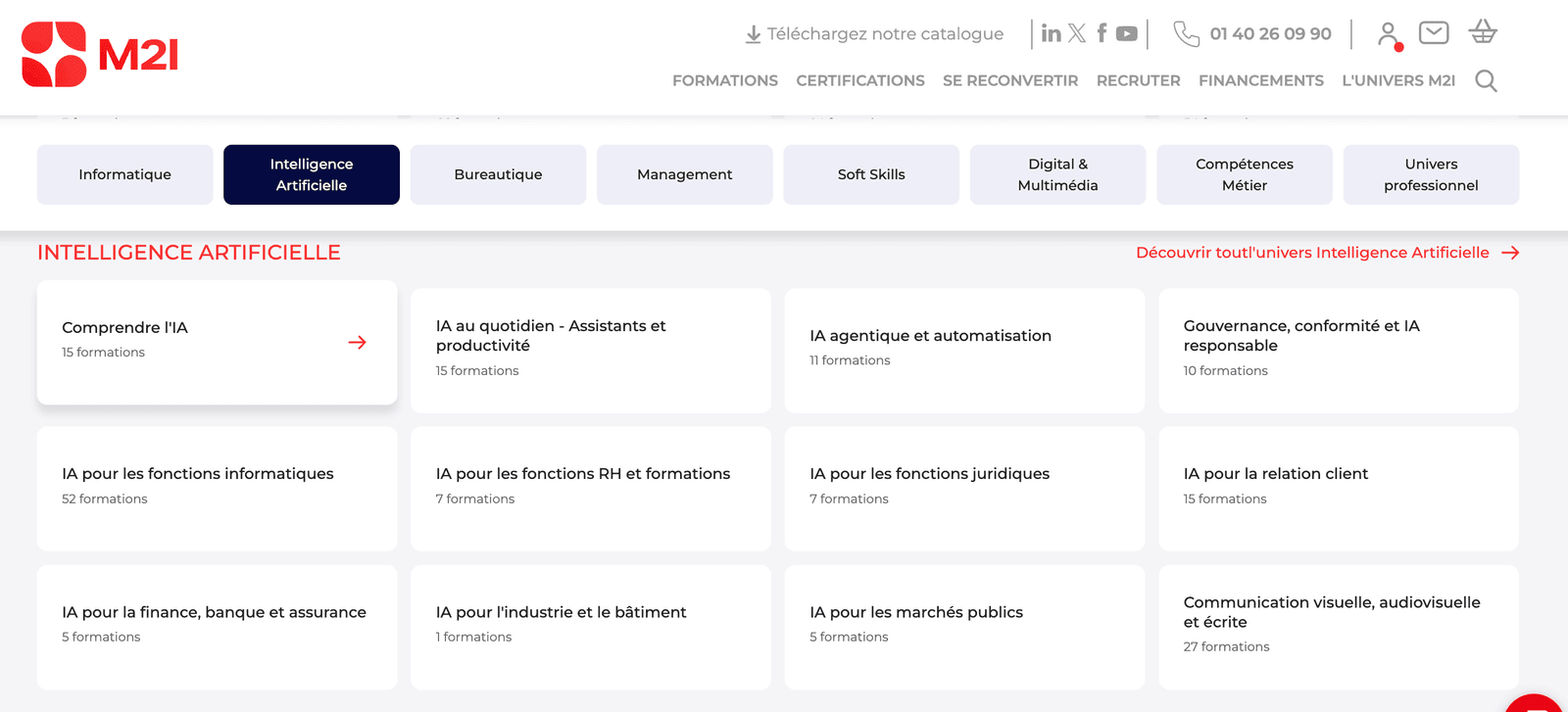Click the '1 formations' count text
The image size is (1568, 712).
[x=473, y=637]
